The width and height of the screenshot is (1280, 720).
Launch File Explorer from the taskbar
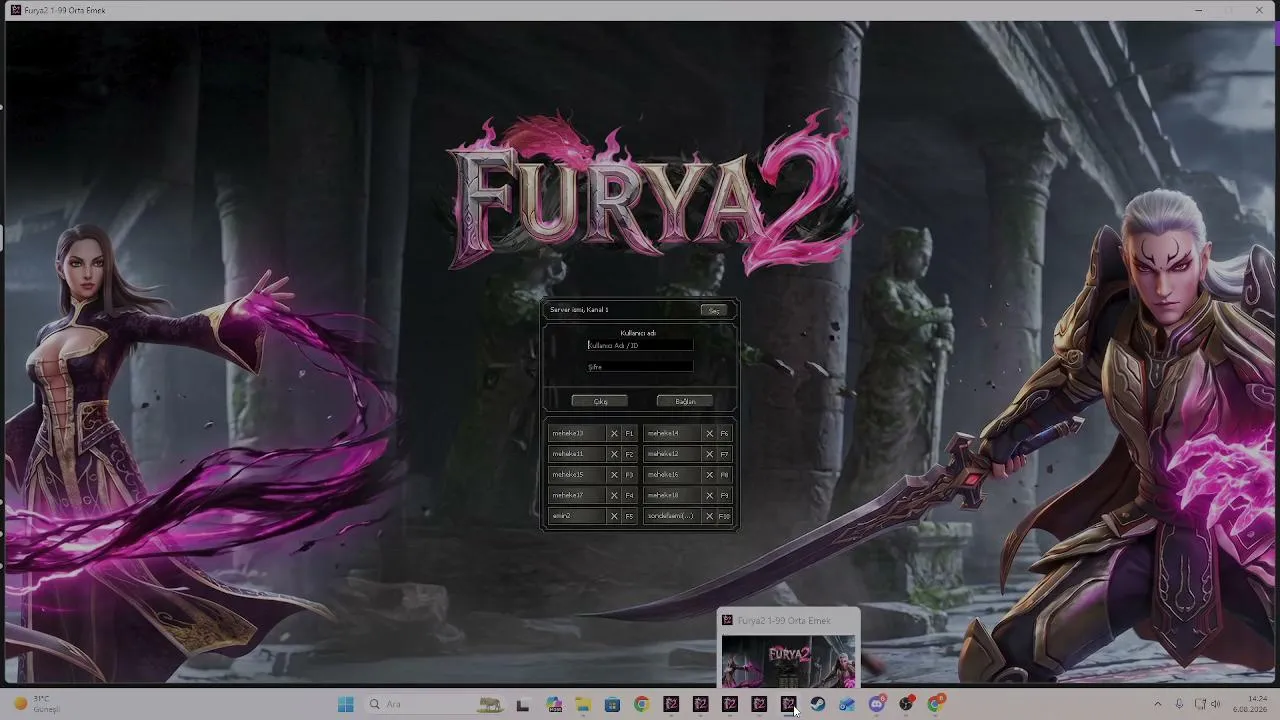(583, 704)
